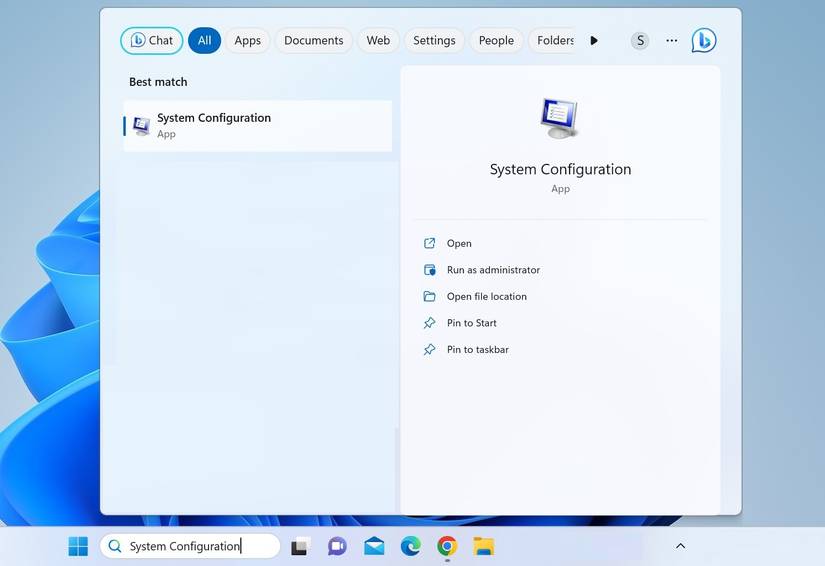Viewport: 825px width, 566px height.
Task: Click the S user account avatar
Action: (640, 41)
